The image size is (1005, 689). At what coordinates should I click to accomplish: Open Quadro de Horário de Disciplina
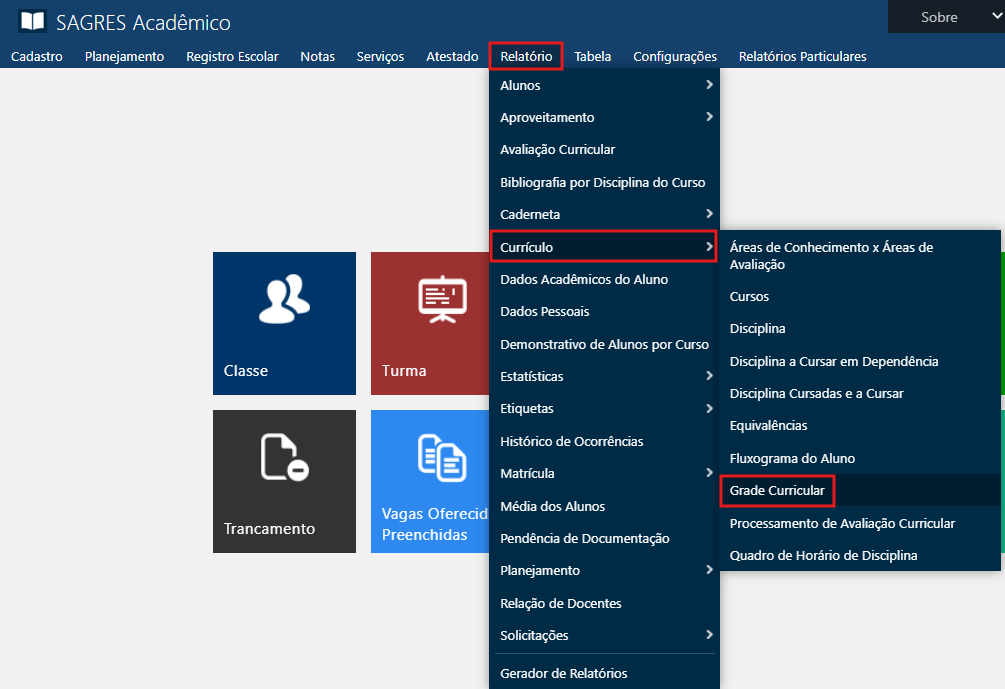click(x=823, y=555)
